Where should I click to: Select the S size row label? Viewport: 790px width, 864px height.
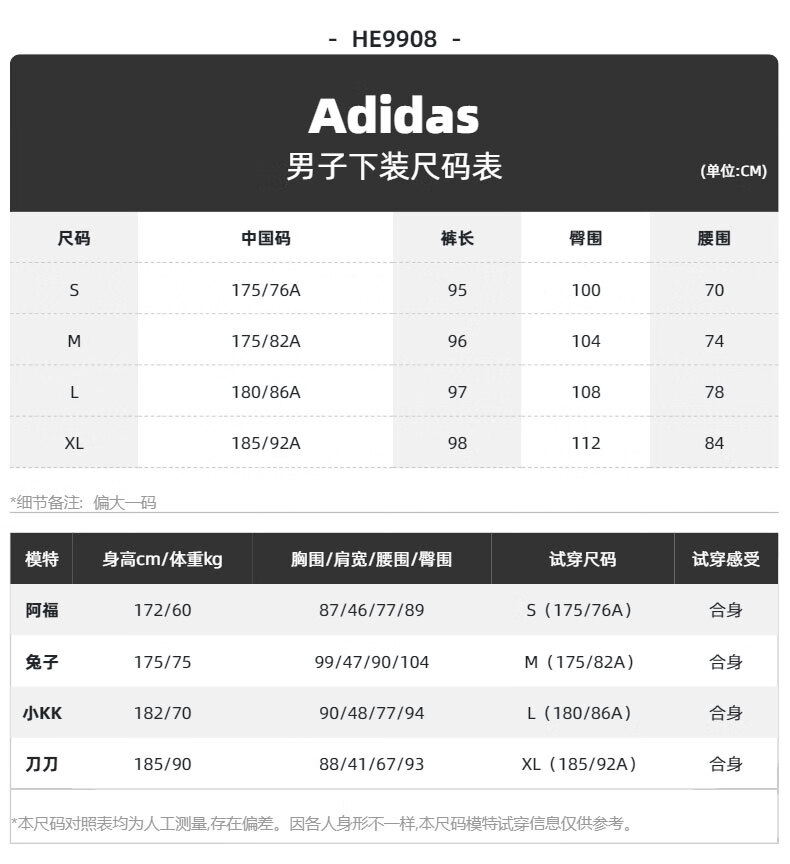click(x=74, y=290)
